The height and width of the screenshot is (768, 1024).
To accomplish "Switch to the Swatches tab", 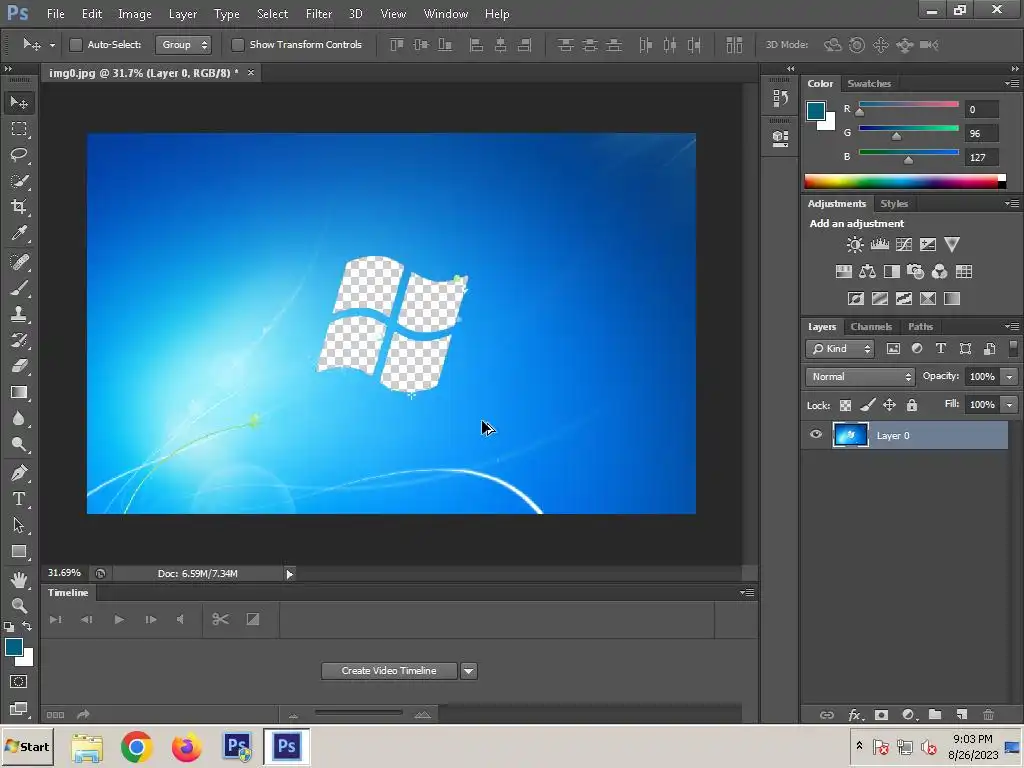I will pyautogui.click(x=869, y=84).
